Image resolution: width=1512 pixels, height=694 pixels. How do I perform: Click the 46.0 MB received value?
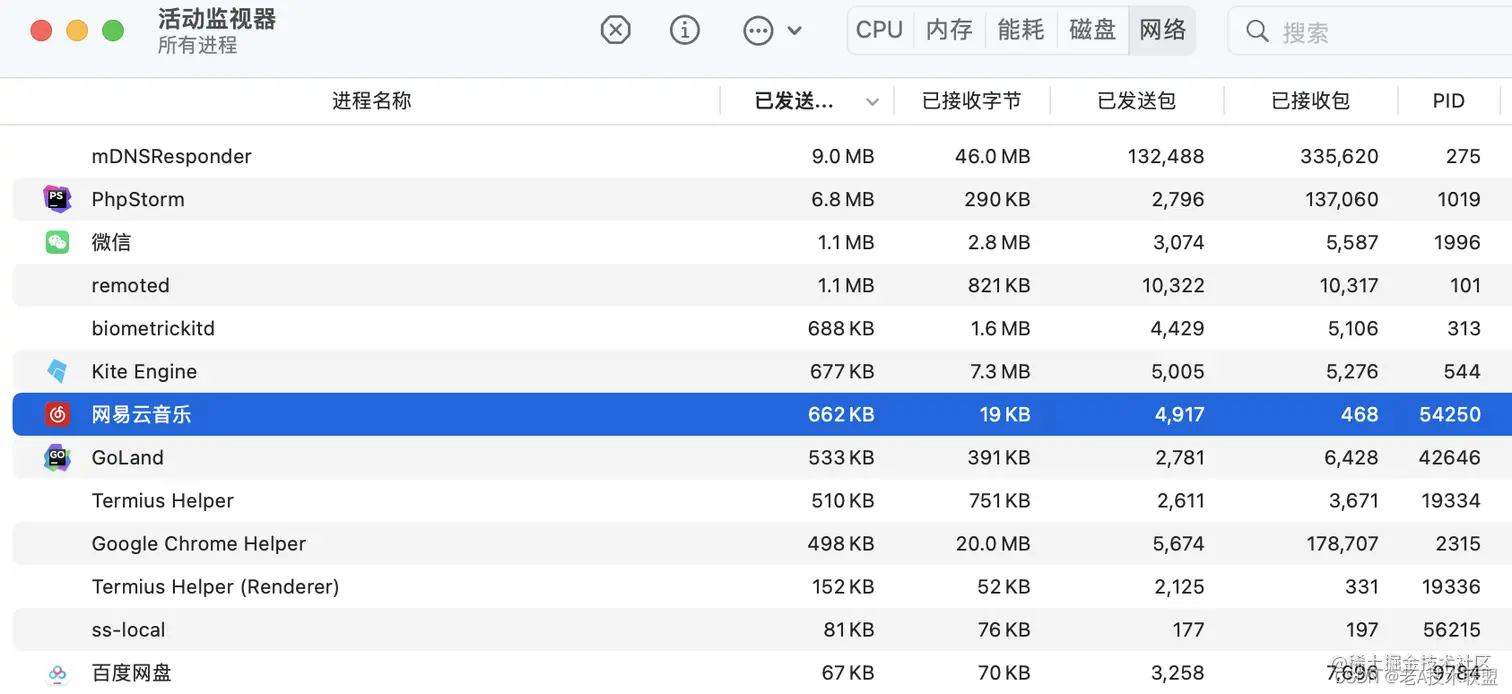click(992, 156)
